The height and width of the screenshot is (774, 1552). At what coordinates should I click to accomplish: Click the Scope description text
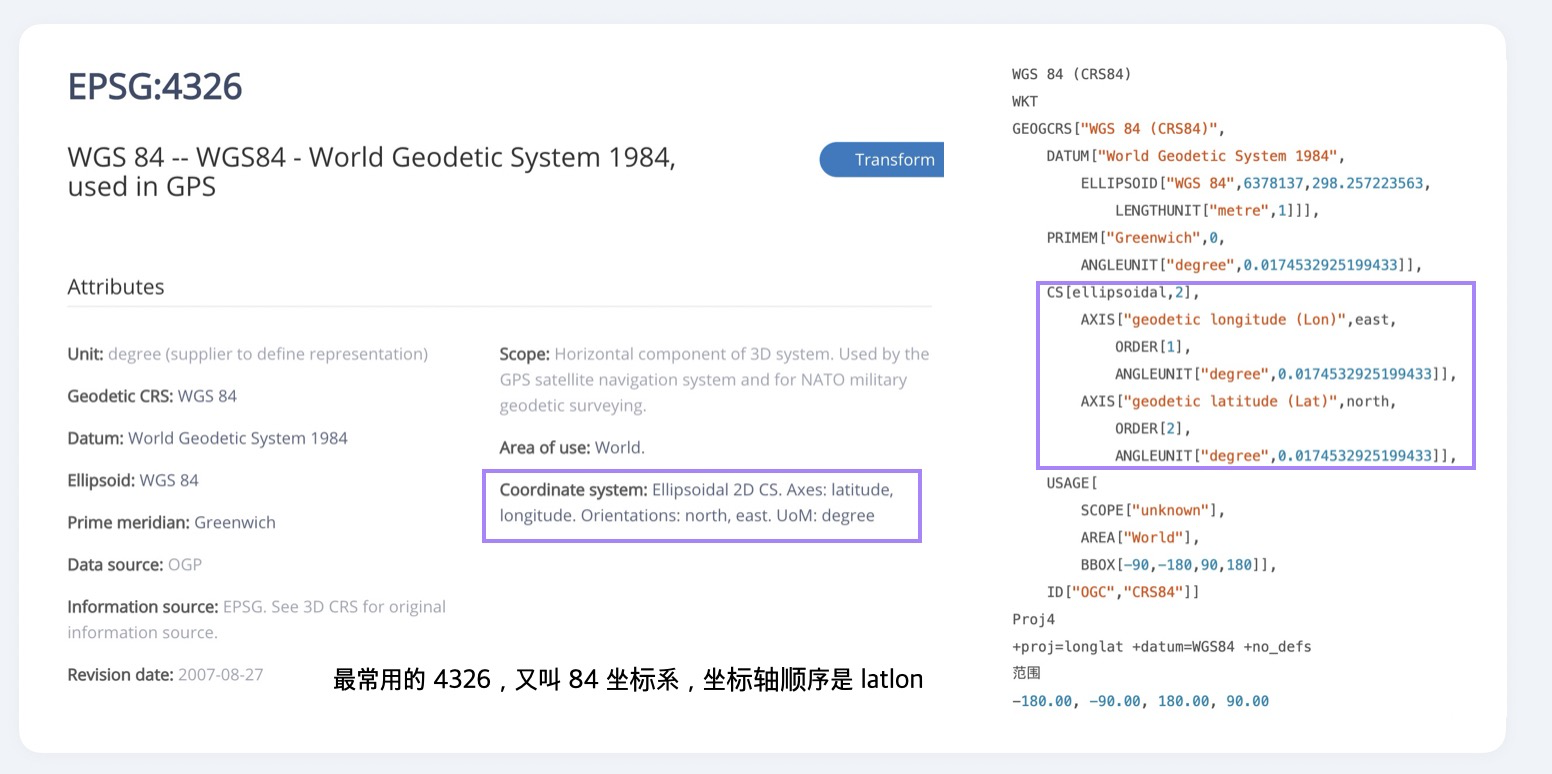coord(714,380)
